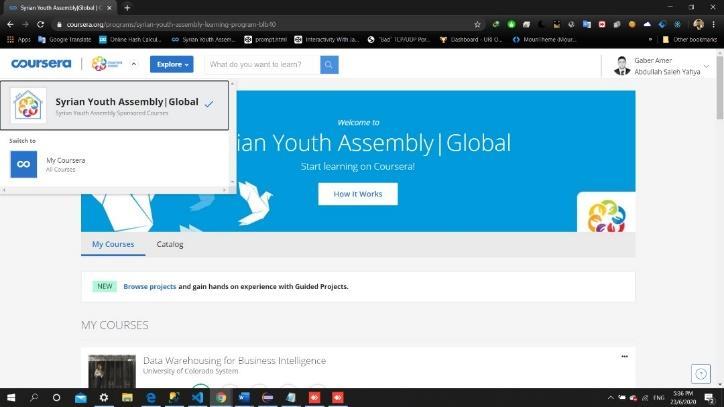Screen dimensions: 724x407
Task: Open Microsoft Word on the taskbar
Action: pos(244,397)
